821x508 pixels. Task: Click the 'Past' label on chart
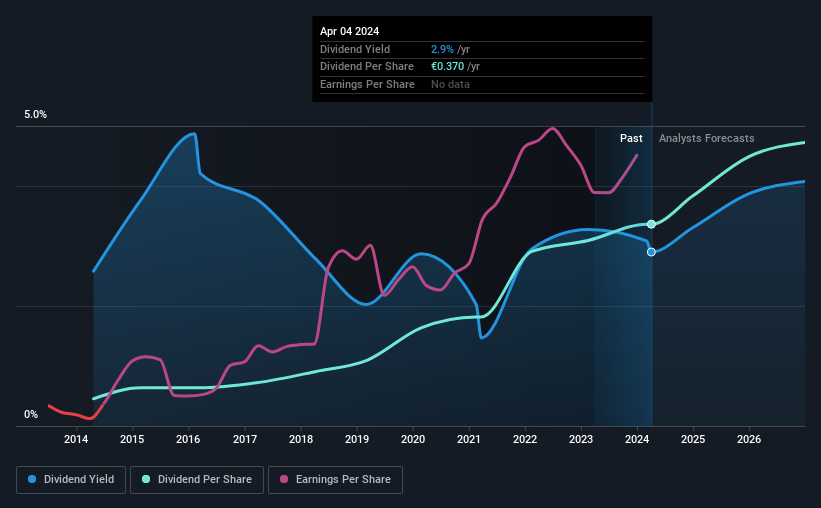click(x=631, y=138)
